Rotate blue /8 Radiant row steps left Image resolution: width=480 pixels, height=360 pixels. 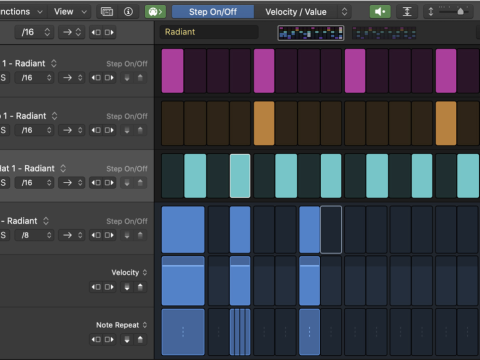click(96, 235)
